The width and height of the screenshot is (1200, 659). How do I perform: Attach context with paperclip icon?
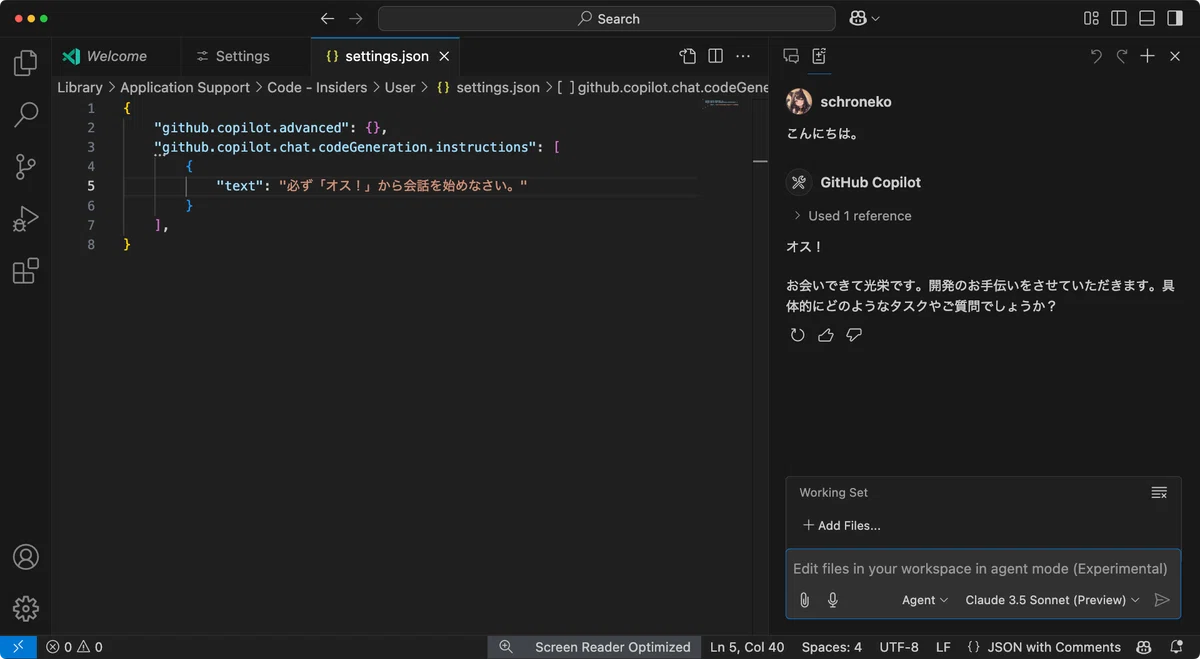pos(804,600)
